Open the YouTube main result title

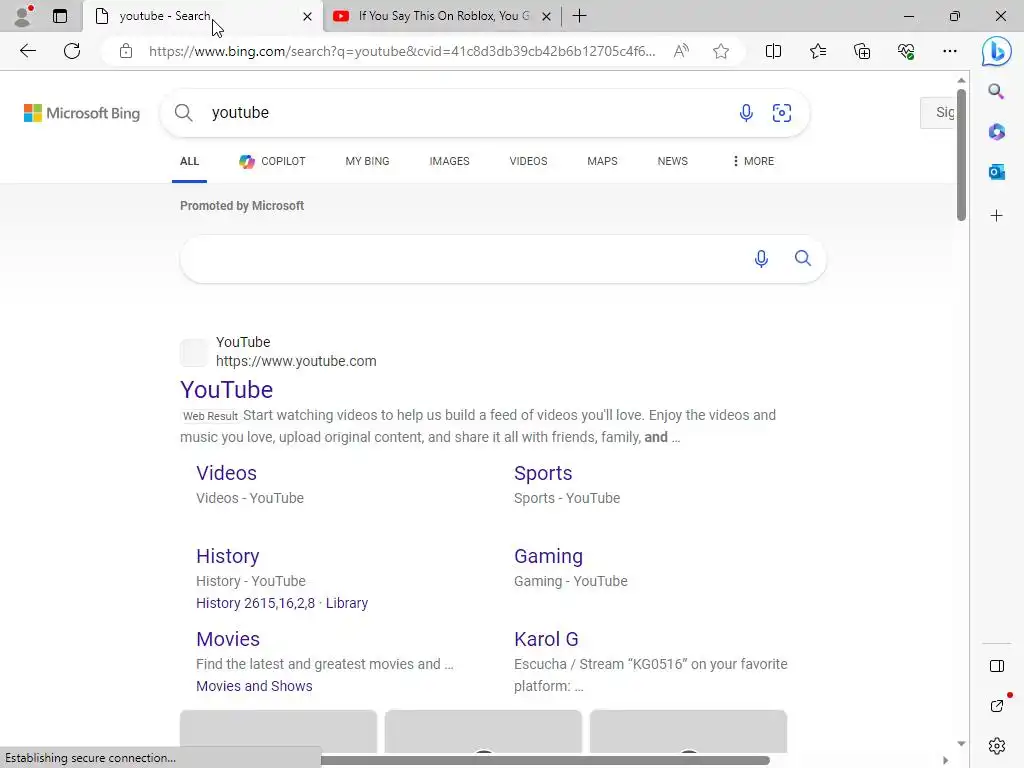pos(227,390)
